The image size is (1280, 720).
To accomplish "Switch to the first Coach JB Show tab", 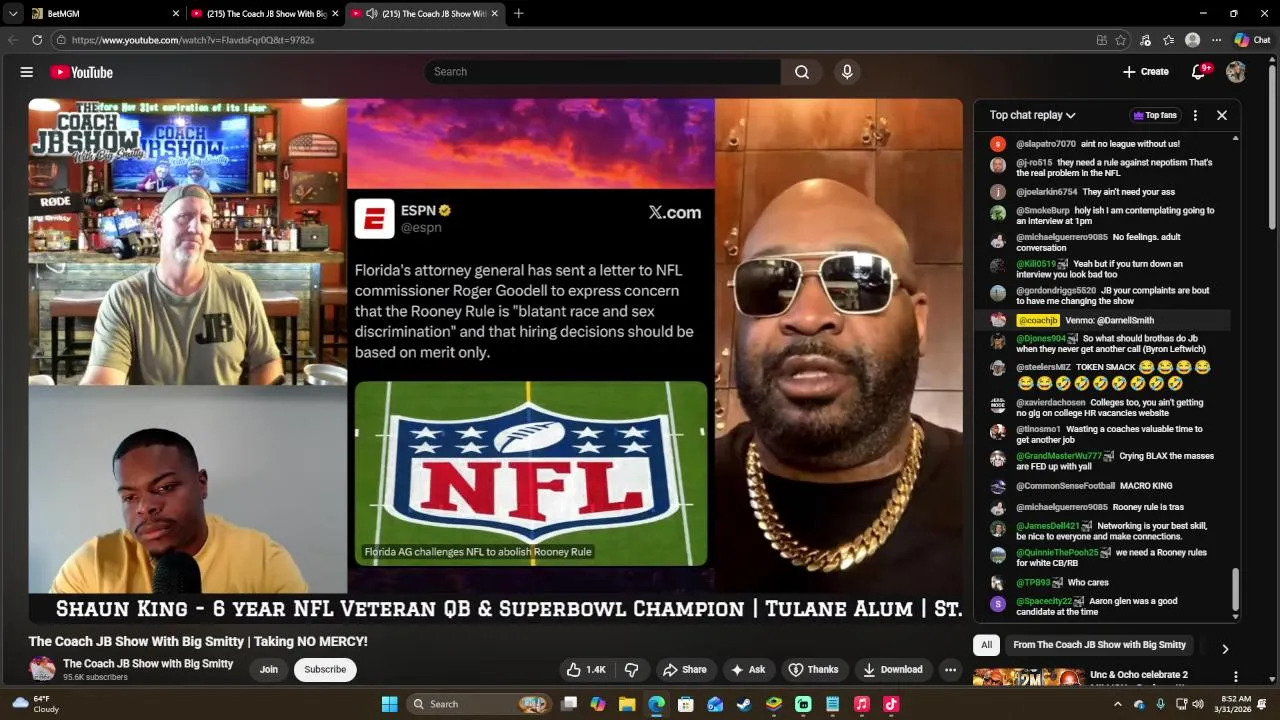I will click(265, 13).
